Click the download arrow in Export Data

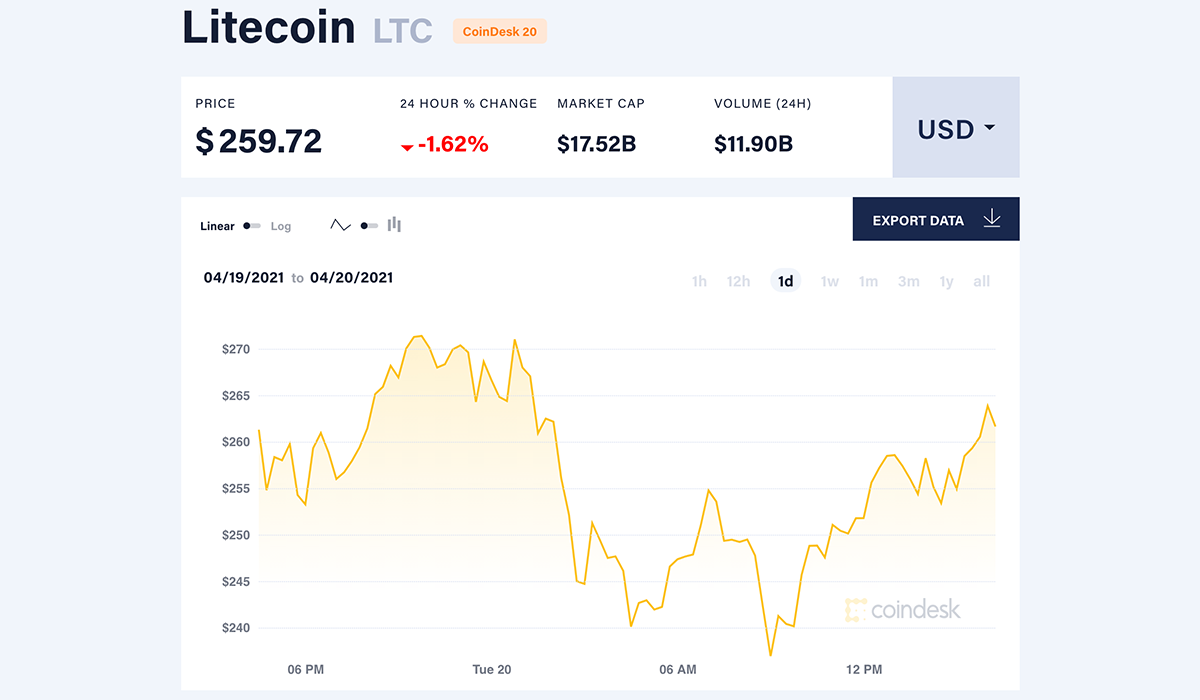coord(992,218)
